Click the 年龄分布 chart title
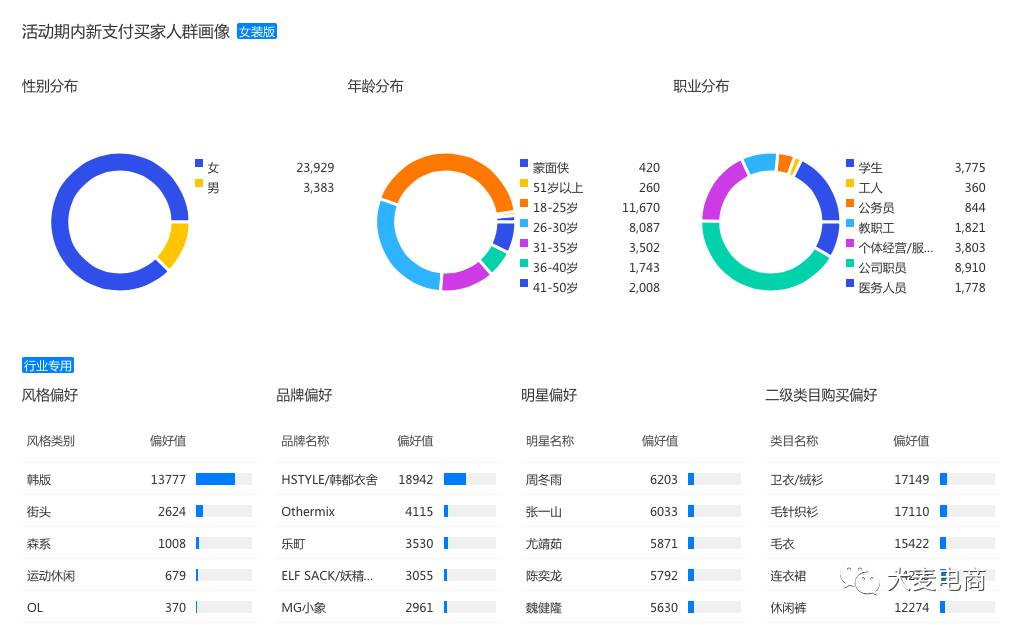Image resolution: width=1020 pixels, height=625 pixels. pyautogui.click(x=375, y=86)
